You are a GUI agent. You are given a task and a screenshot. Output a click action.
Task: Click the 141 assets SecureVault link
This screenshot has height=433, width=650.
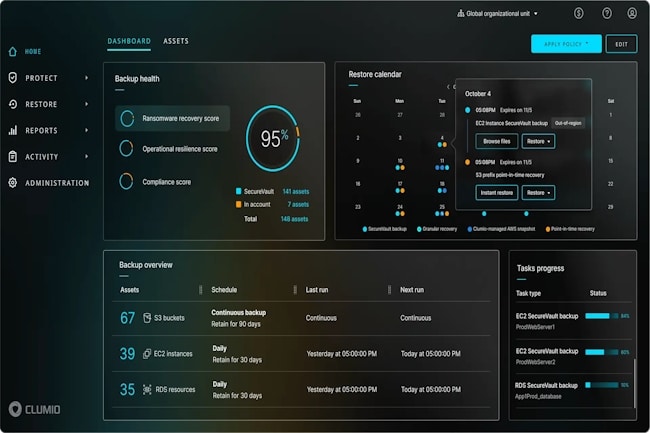[296, 191]
